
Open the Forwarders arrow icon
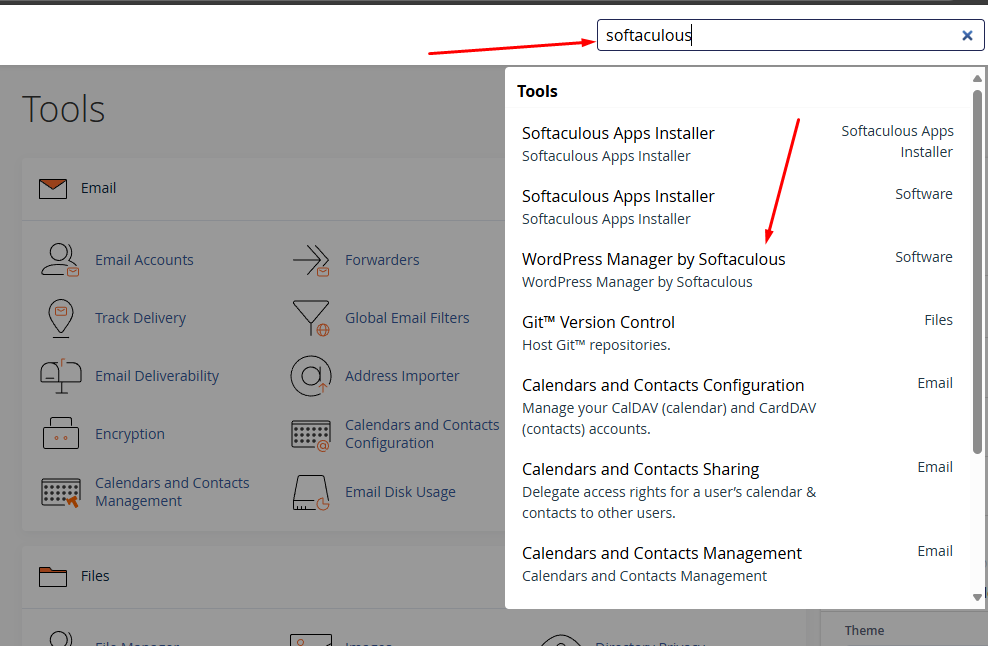click(x=311, y=260)
